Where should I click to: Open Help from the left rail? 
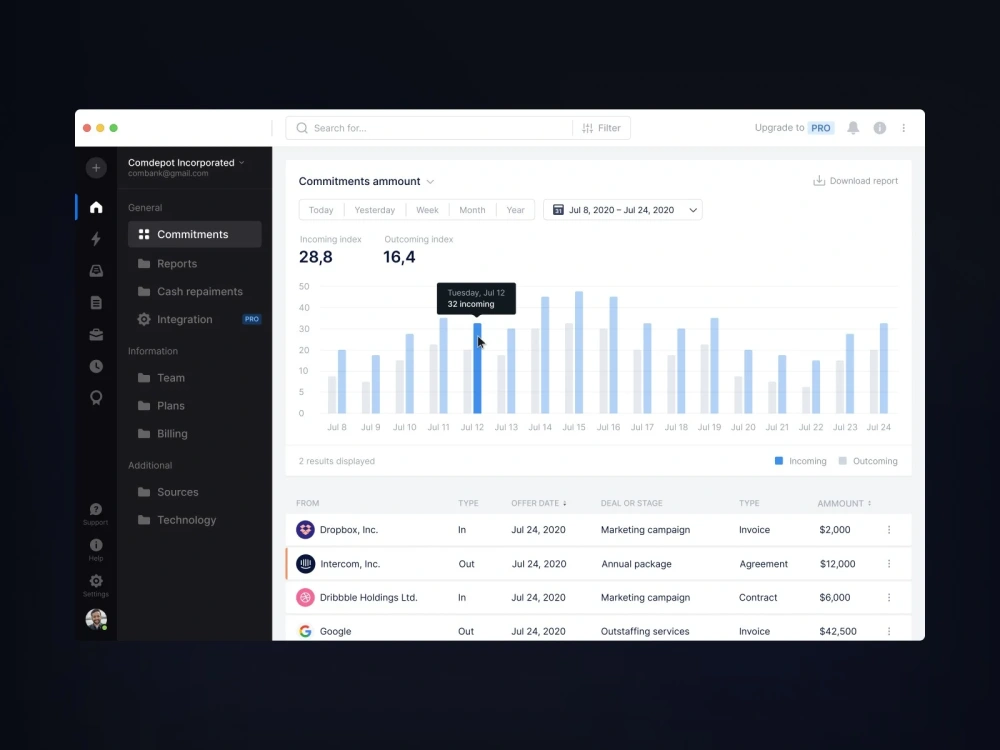[x=96, y=550]
